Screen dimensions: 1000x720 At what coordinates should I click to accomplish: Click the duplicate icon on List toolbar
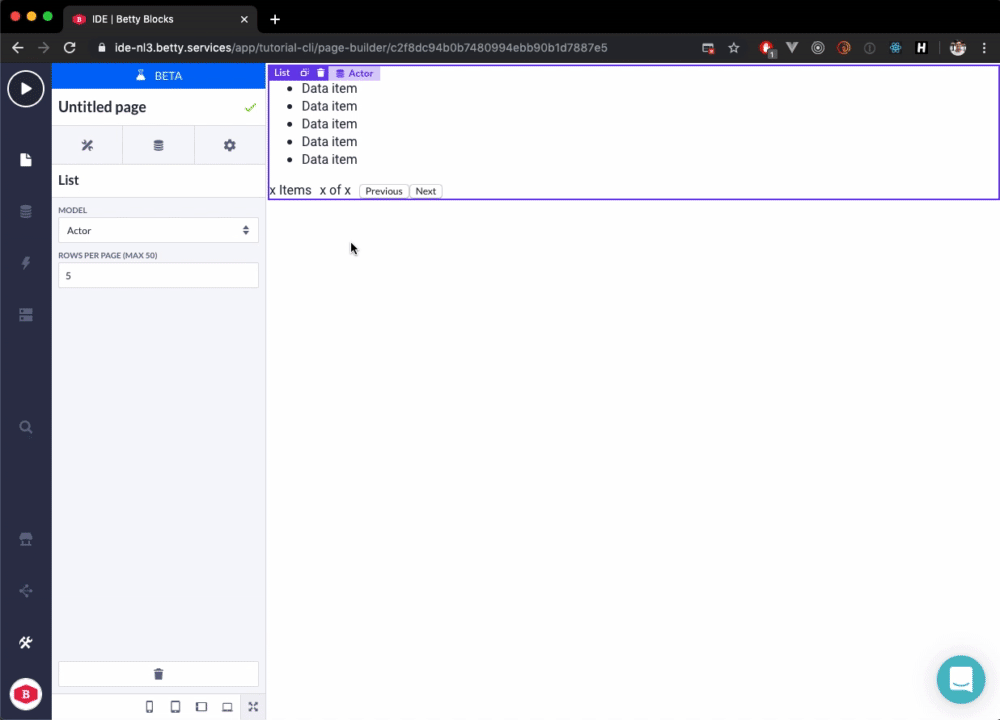click(304, 73)
